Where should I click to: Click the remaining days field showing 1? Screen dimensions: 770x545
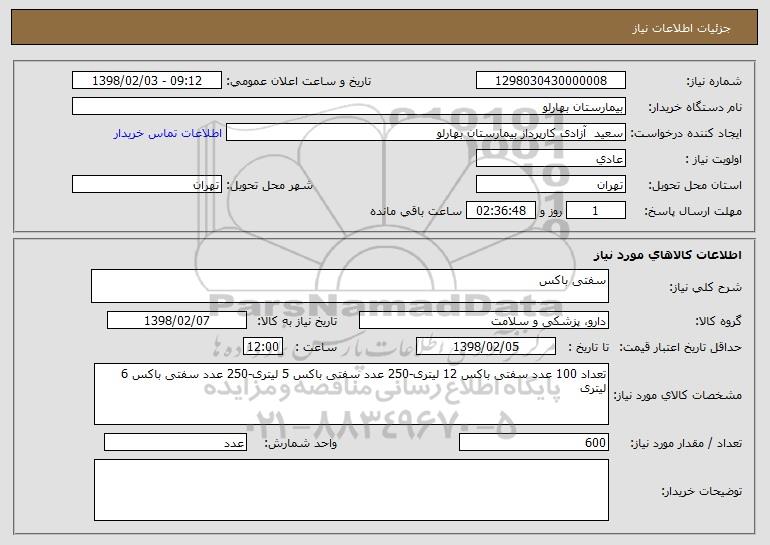point(596,211)
